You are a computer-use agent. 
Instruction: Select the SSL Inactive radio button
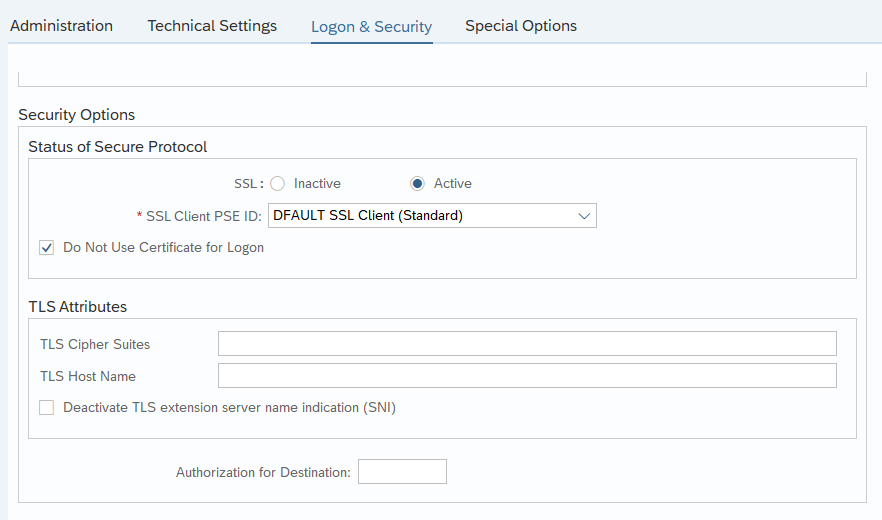pos(277,183)
